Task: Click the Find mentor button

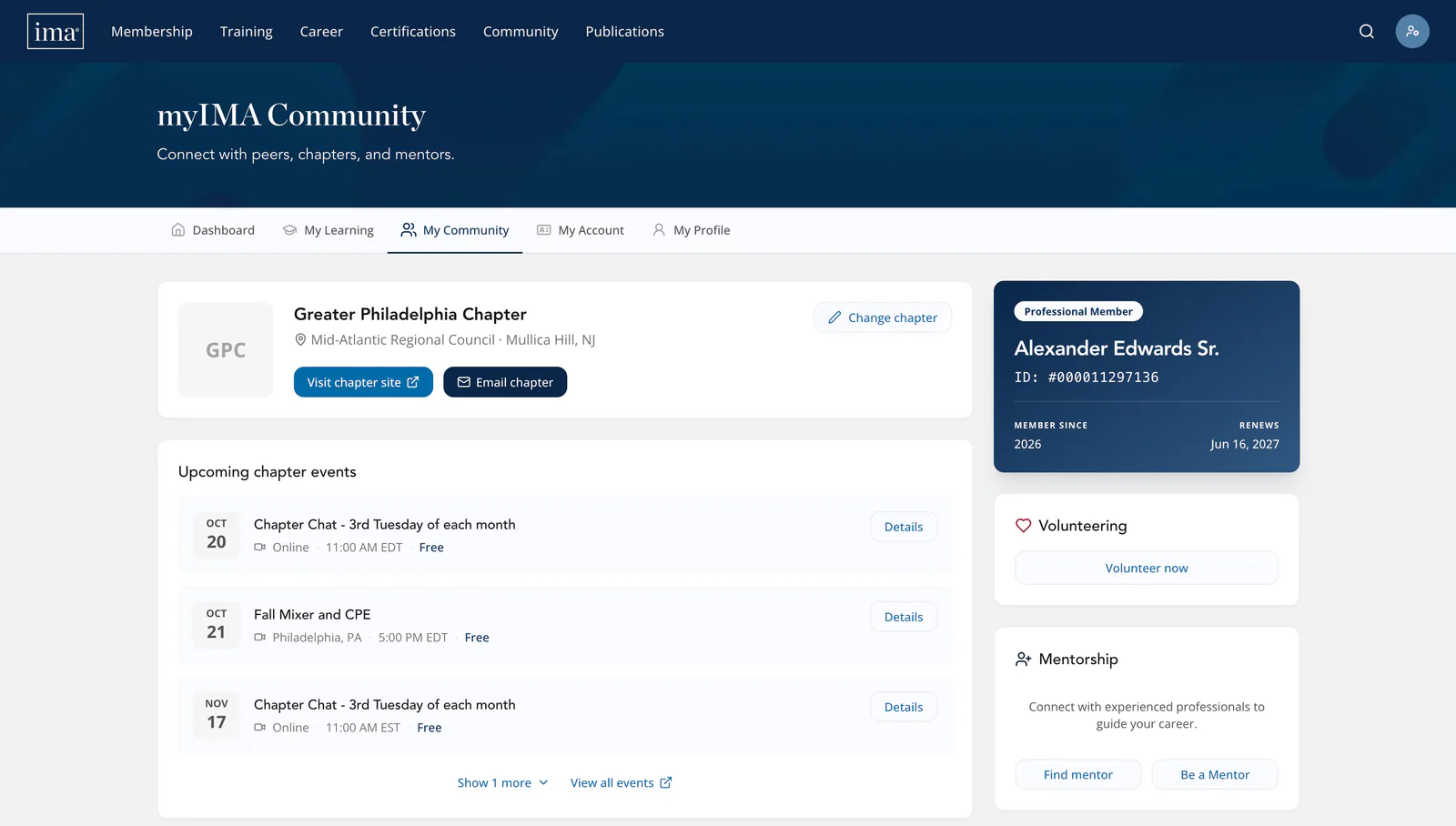Action: (1078, 775)
